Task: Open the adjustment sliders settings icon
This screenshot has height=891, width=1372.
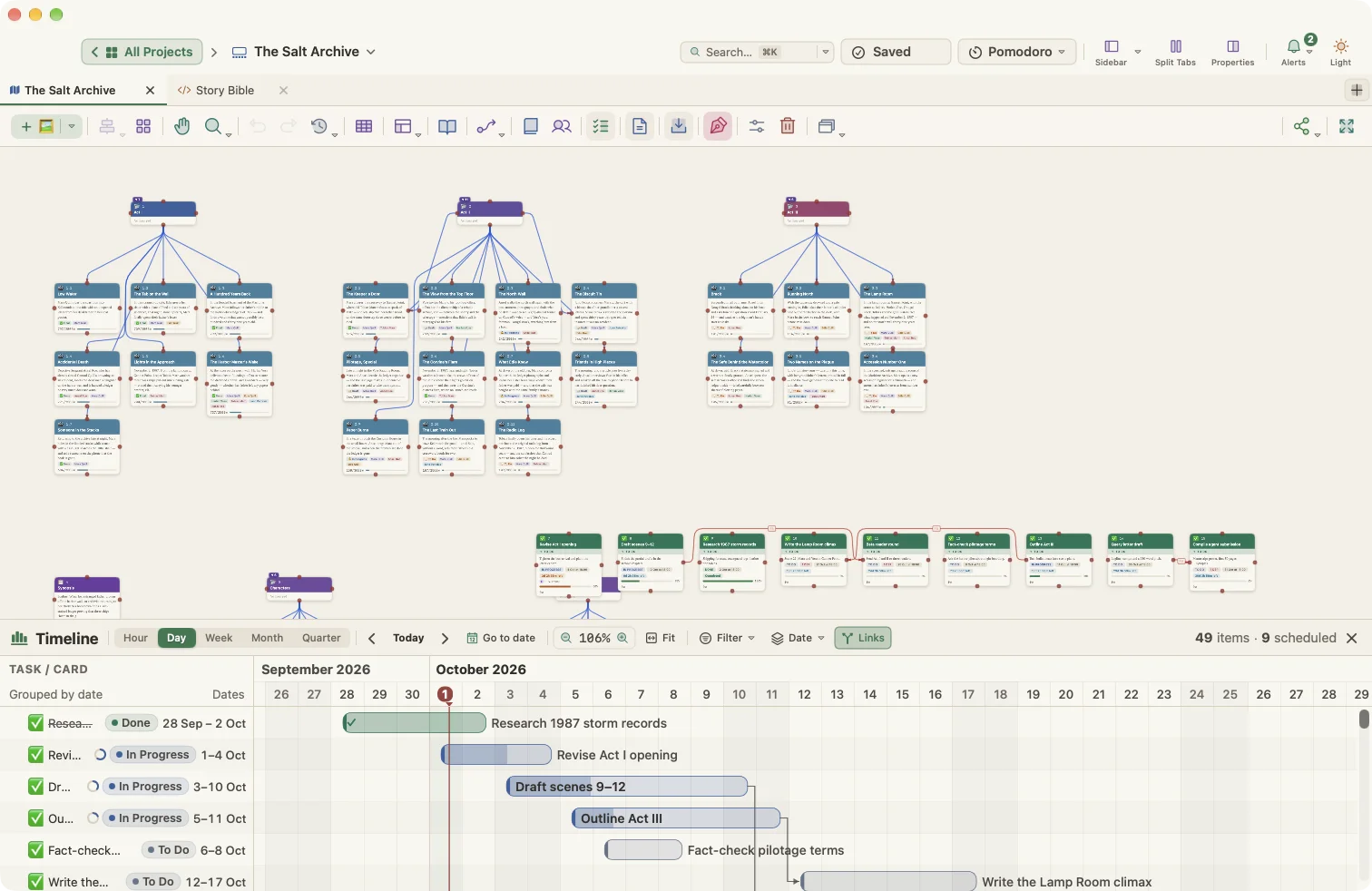Action: 757,126
